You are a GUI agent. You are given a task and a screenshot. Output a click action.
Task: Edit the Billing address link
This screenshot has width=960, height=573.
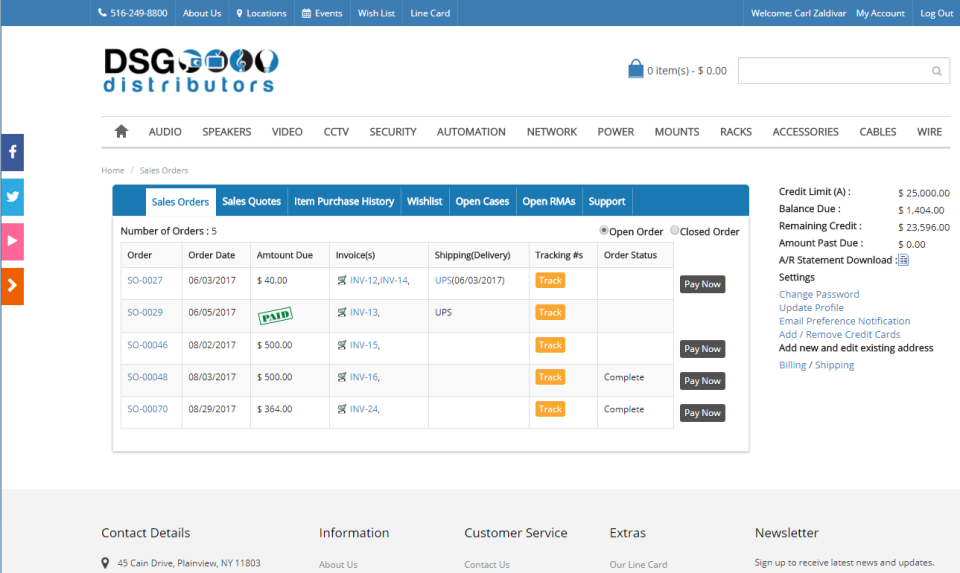click(792, 365)
